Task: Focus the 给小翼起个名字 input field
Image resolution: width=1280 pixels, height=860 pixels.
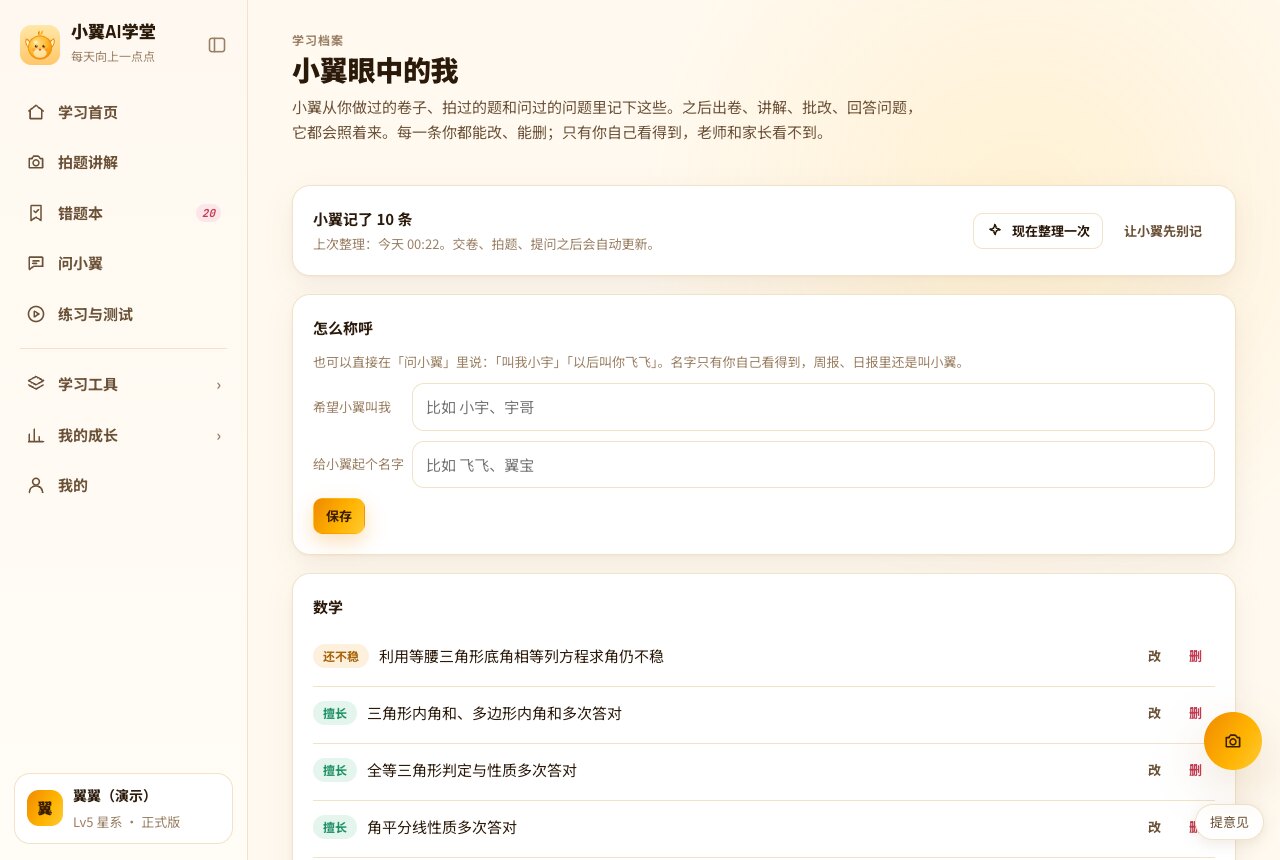Action: [x=813, y=465]
